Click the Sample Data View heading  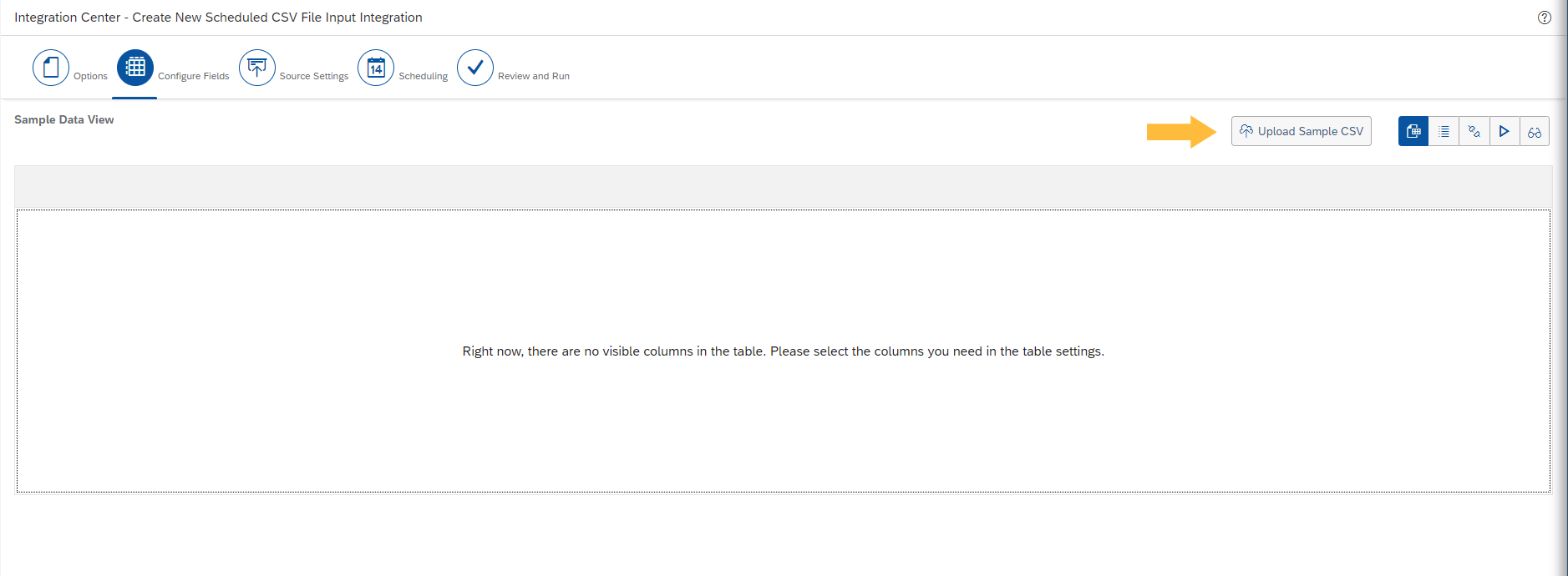tap(64, 119)
